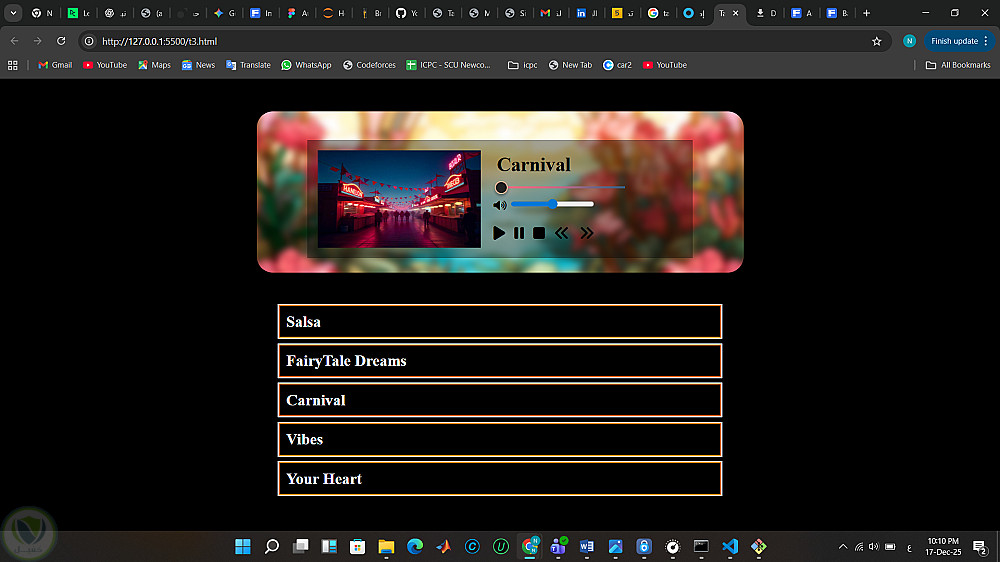Open the ICPC - SCU Newco... bookmark
This screenshot has width=1000, height=562.
[449, 65]
